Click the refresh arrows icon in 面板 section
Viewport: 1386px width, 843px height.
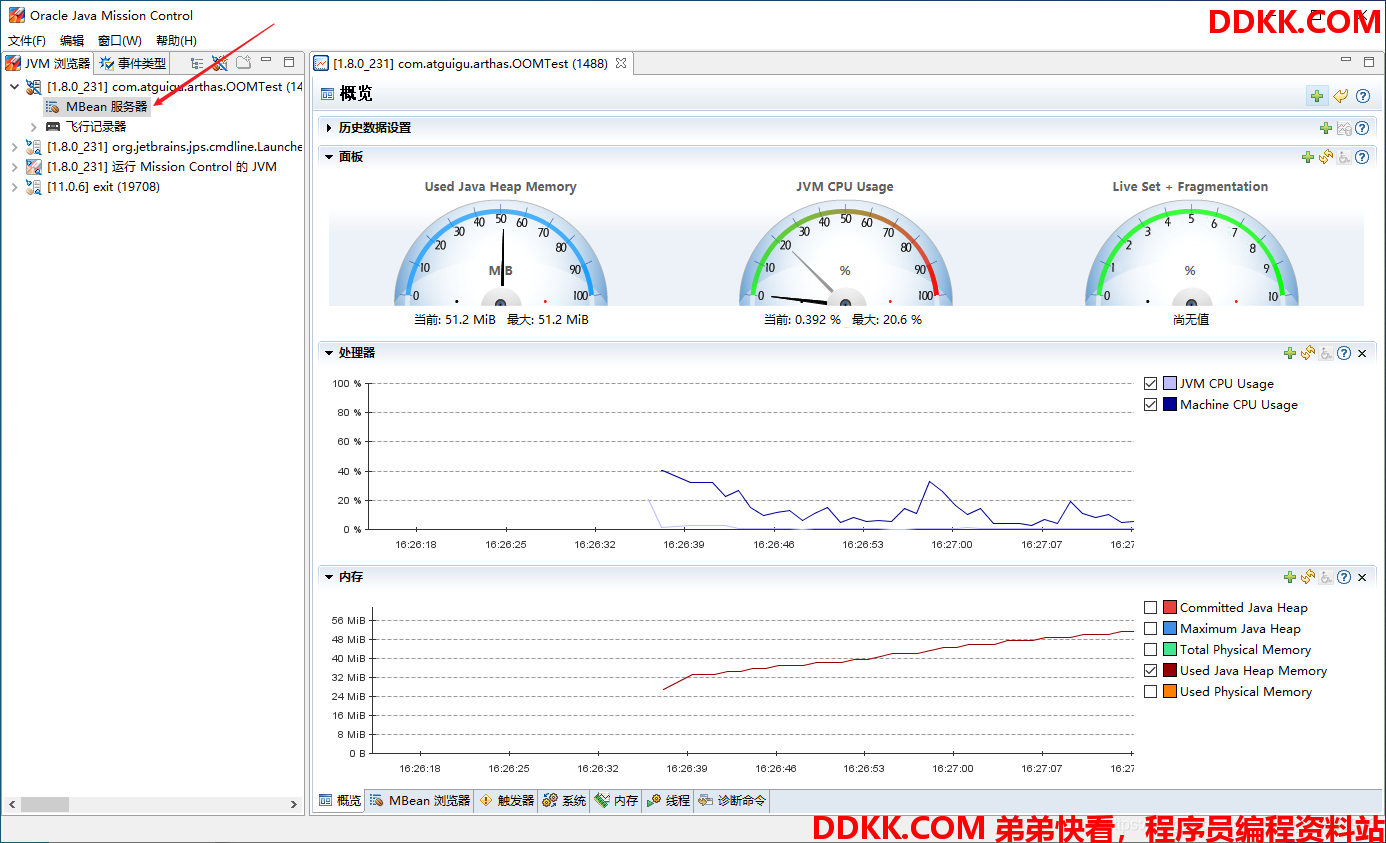pyautogui.click(x=1326, y=157)
